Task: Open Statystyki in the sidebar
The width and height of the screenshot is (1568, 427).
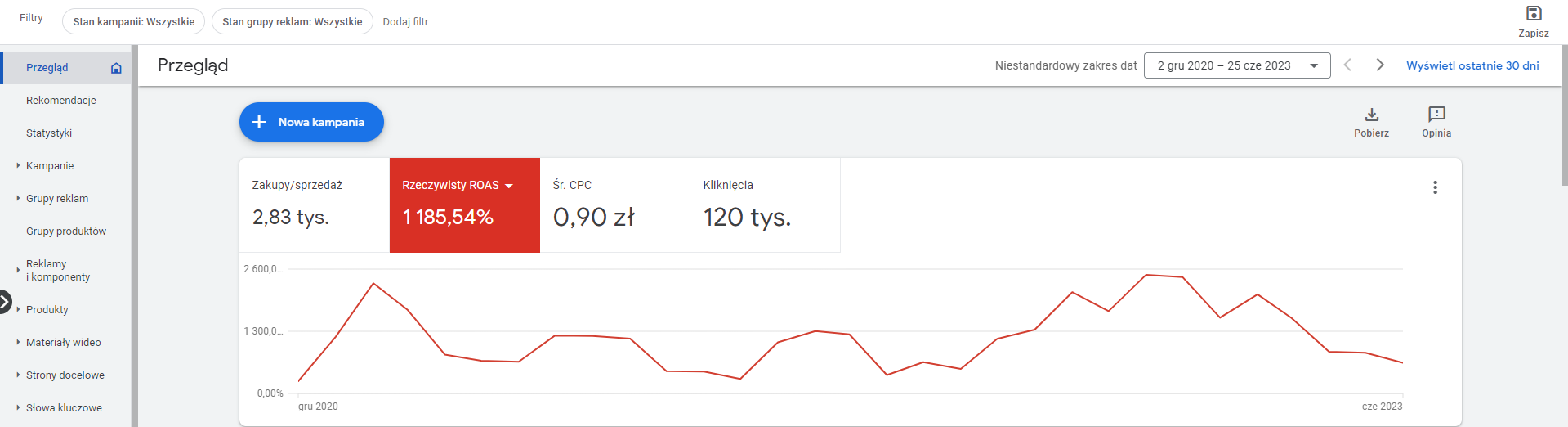Action: pyautogui.click(x=49, y=133)
